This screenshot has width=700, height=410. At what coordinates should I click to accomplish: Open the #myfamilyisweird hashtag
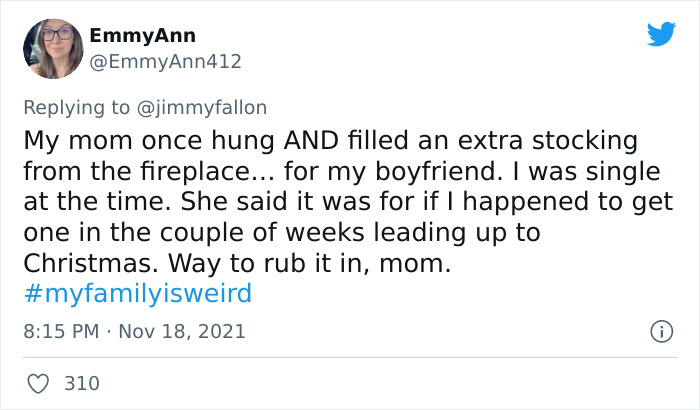coord(136,294)
